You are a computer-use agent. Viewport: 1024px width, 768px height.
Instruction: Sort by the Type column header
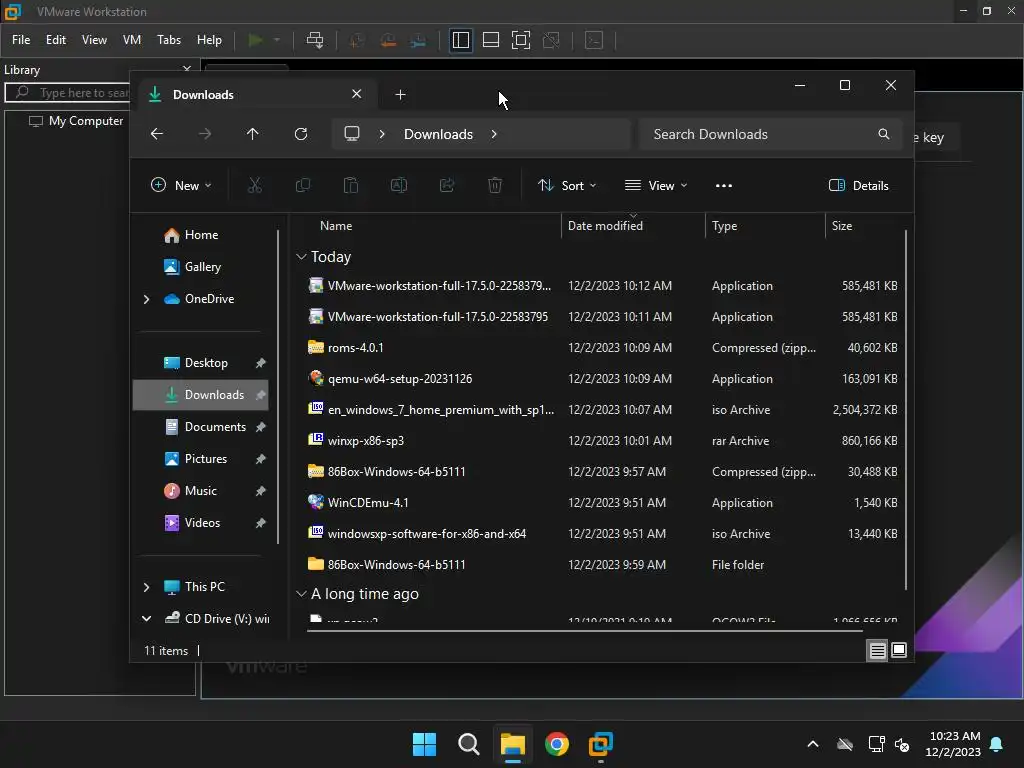[x=724, y=226]
